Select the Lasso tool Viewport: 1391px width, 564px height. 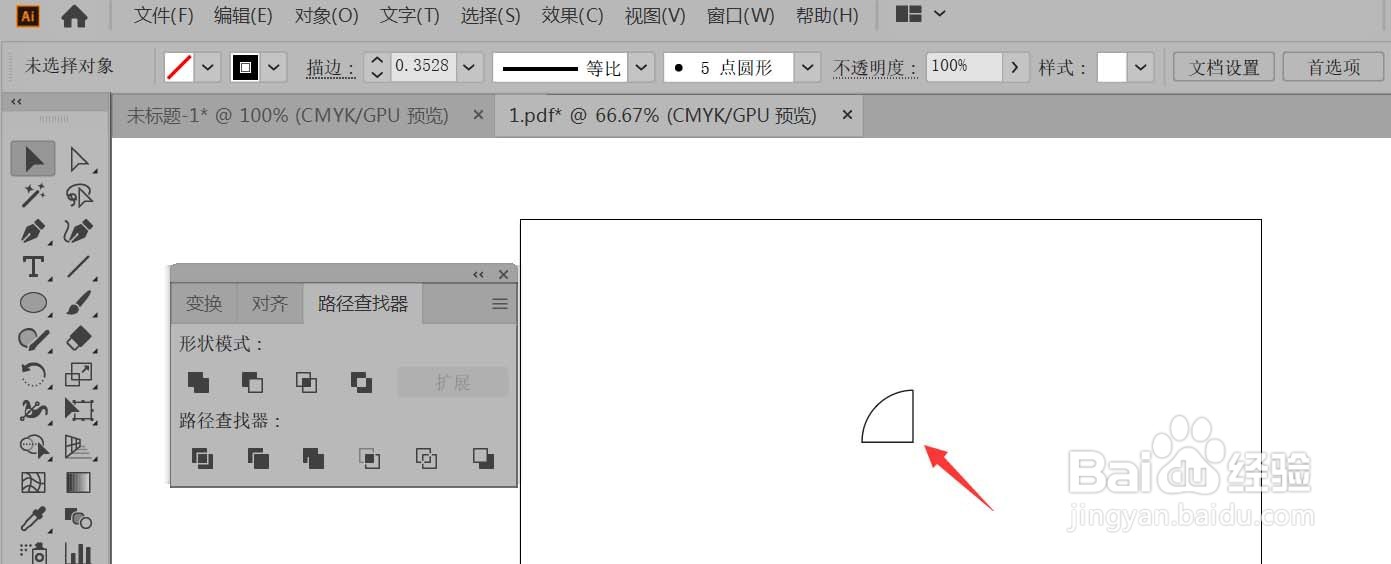pyautogui.click(x=79, y=195)
